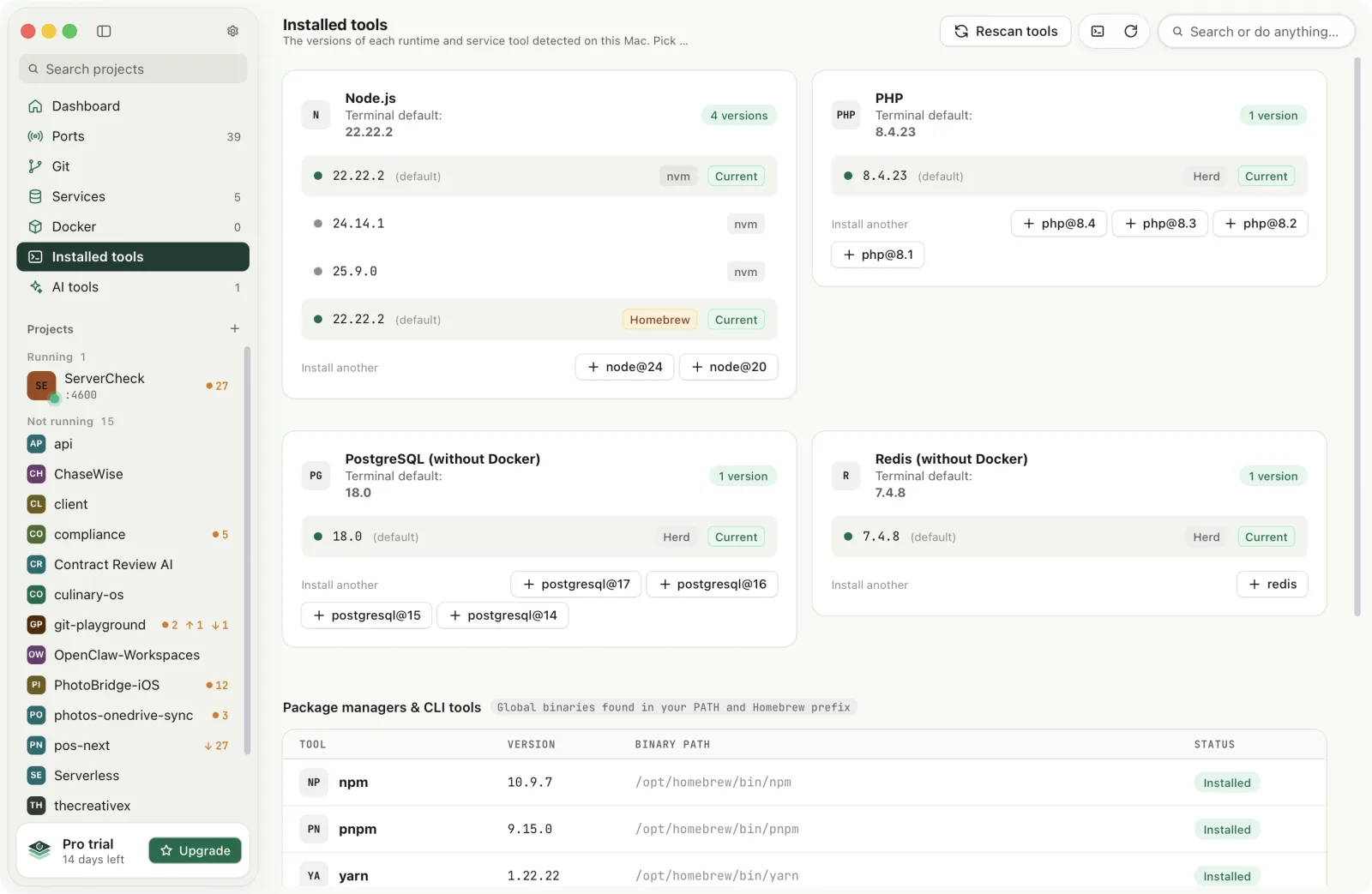Click the Rescan tools button
Image resolution: width=1372 pixels, height=894 pixels.
point(1006,32)
